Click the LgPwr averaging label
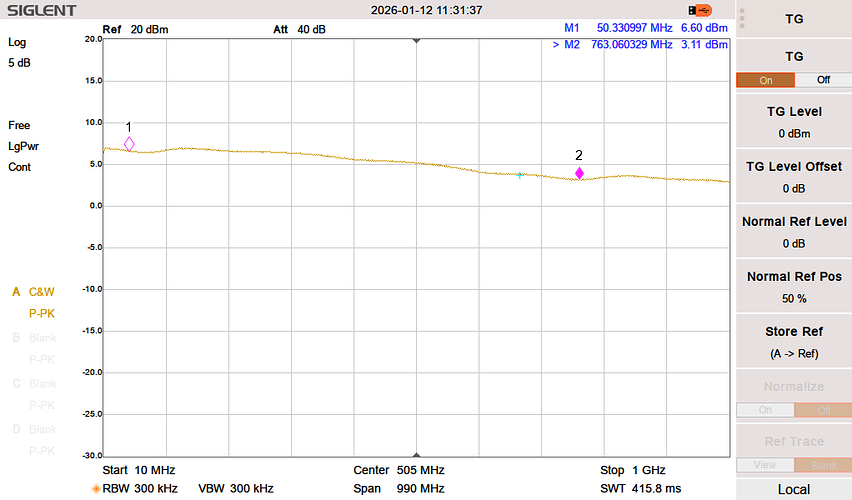Screen dimensions: 852x500 (23, 147)
